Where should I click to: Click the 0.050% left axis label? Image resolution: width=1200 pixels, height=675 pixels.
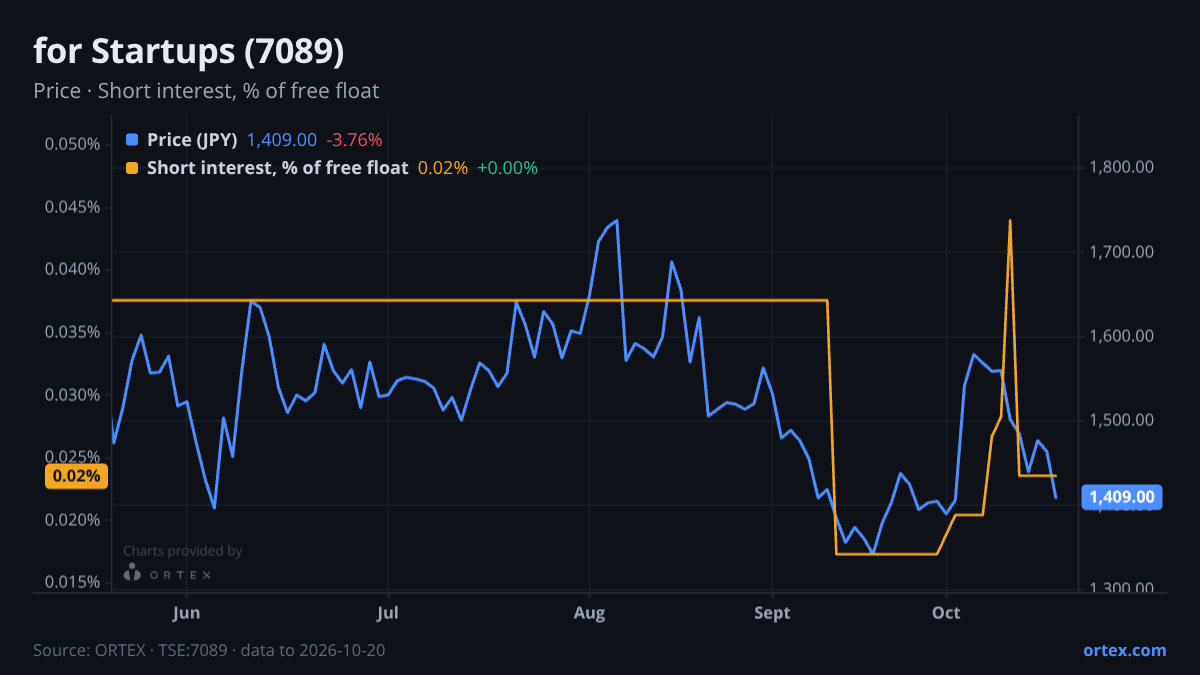(x=73, y=144)
